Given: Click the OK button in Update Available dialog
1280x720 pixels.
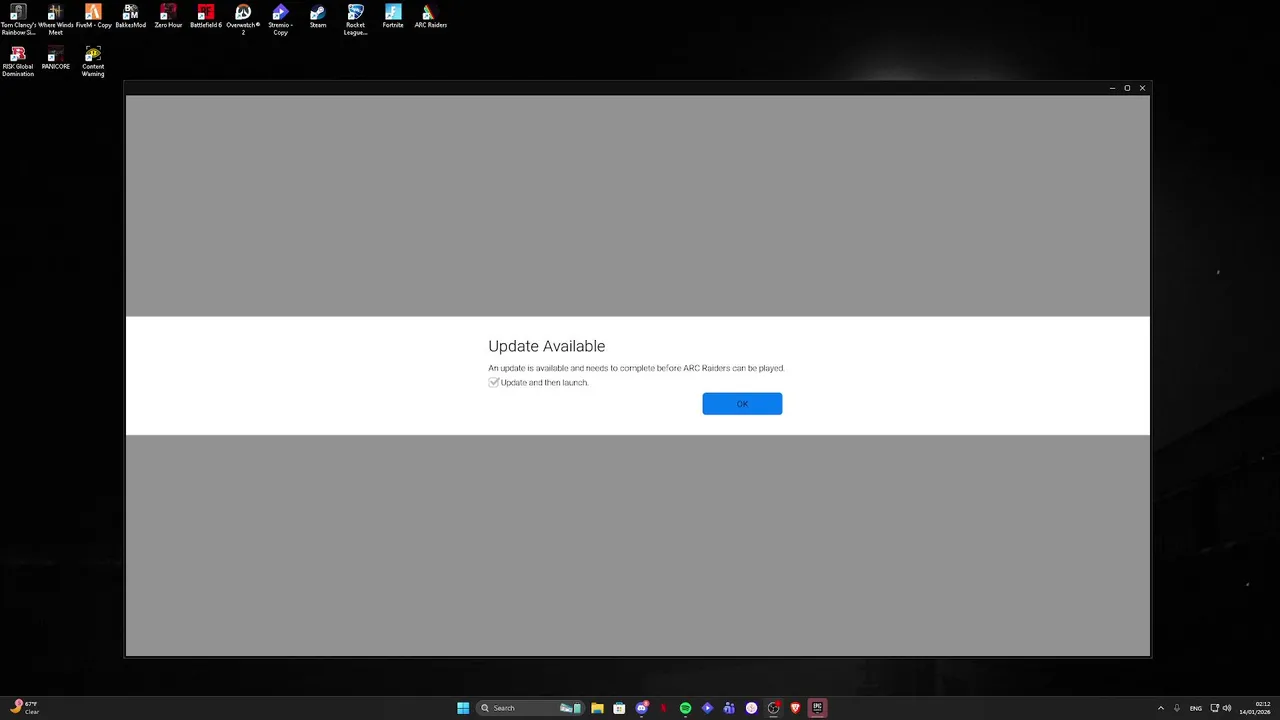Looking at the screenshot, I should tap(742, 403).
